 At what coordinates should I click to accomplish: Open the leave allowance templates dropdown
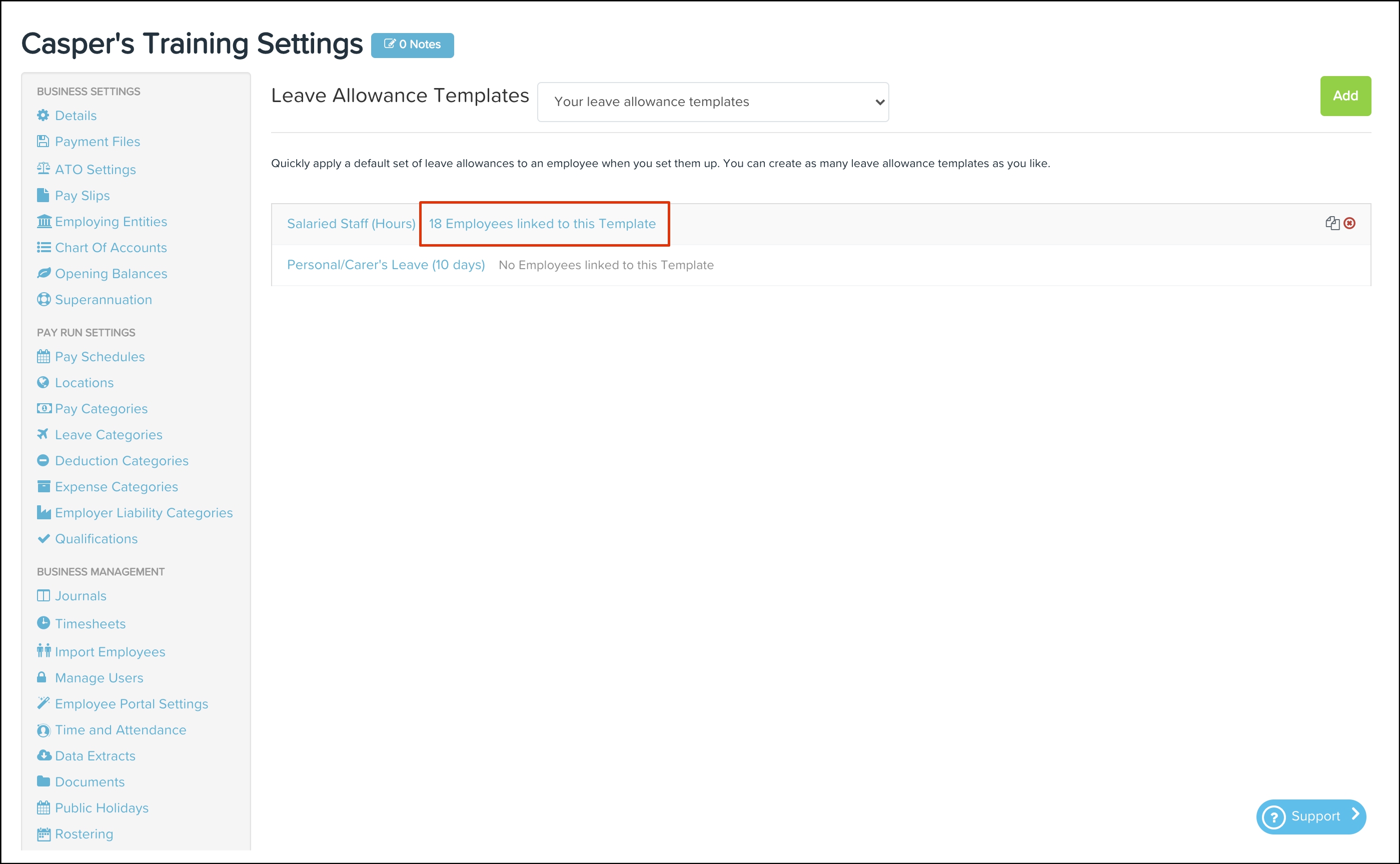[712, 102]
